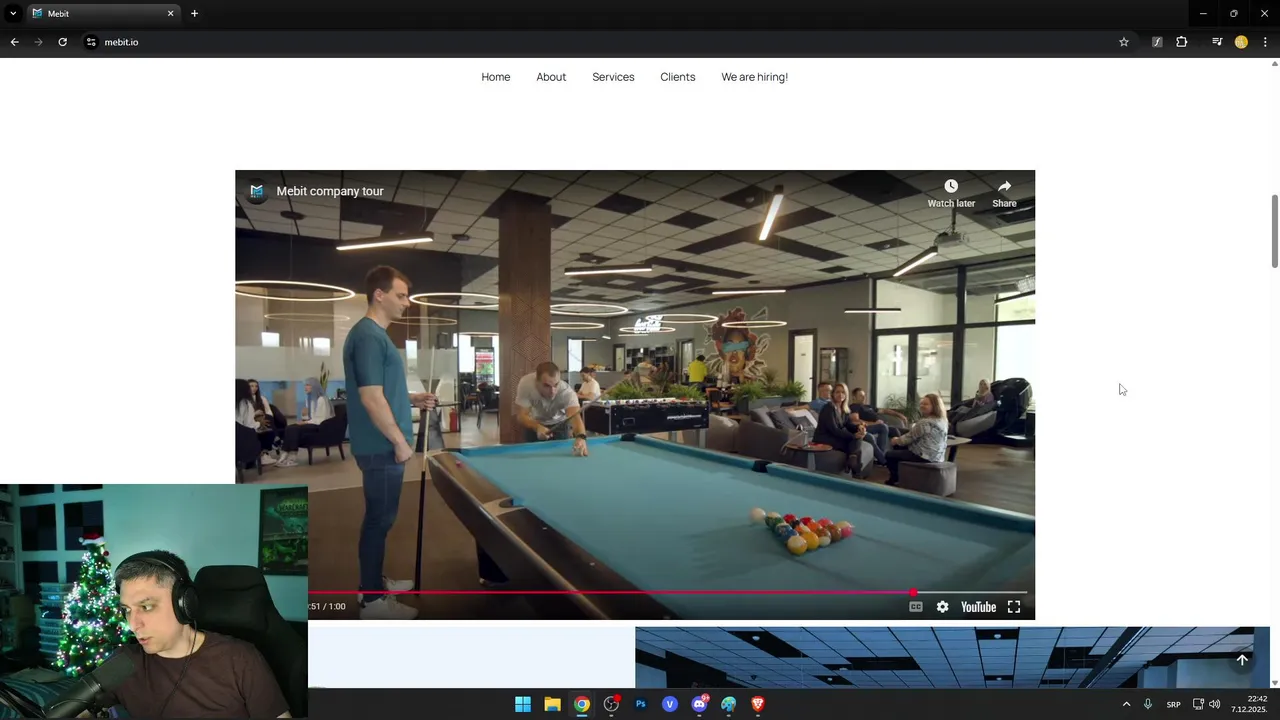Open the Chrome profile avatar
1280x720 pixels.
(1241, 42)
